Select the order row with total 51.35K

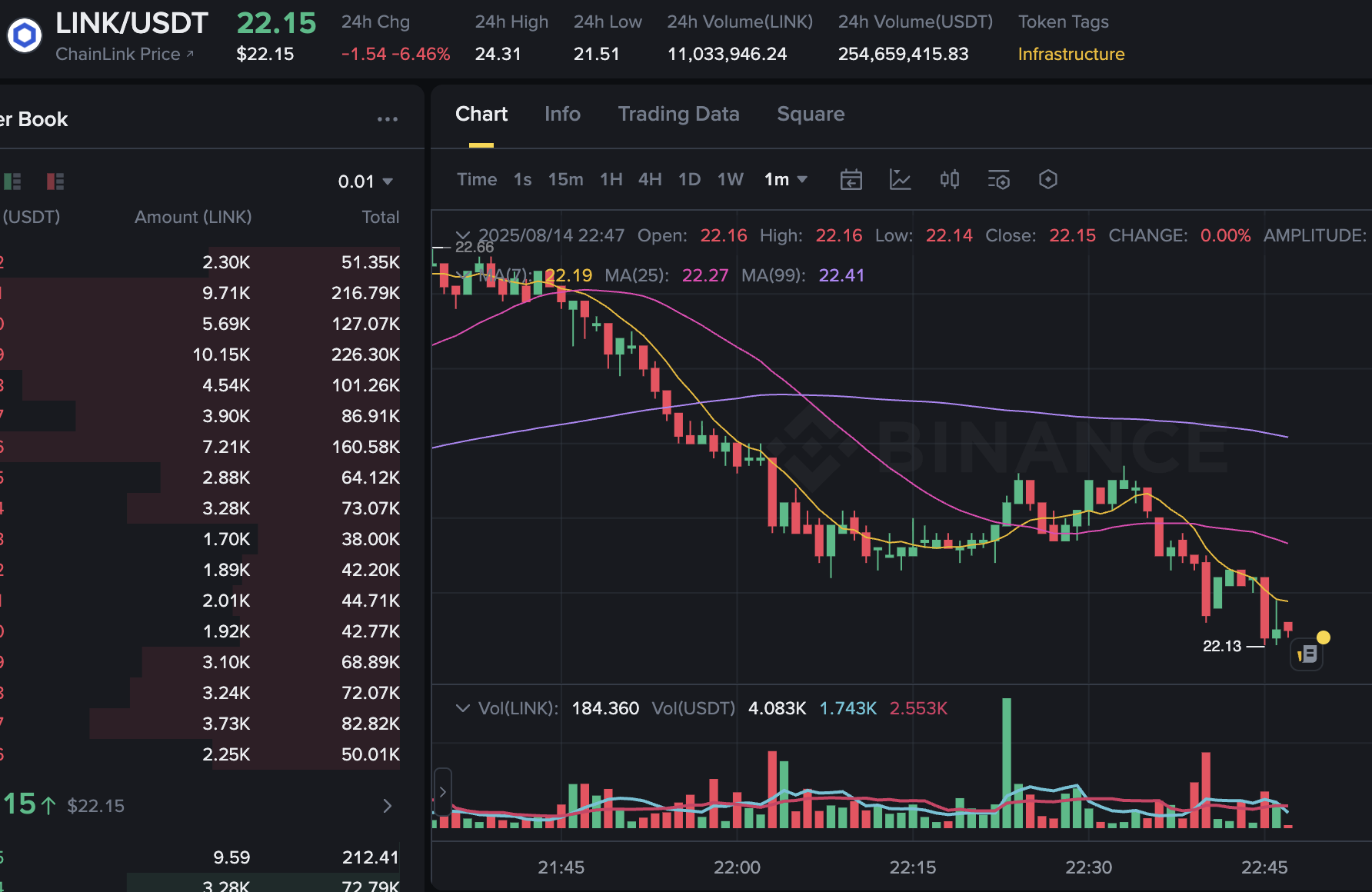point(200,262)
